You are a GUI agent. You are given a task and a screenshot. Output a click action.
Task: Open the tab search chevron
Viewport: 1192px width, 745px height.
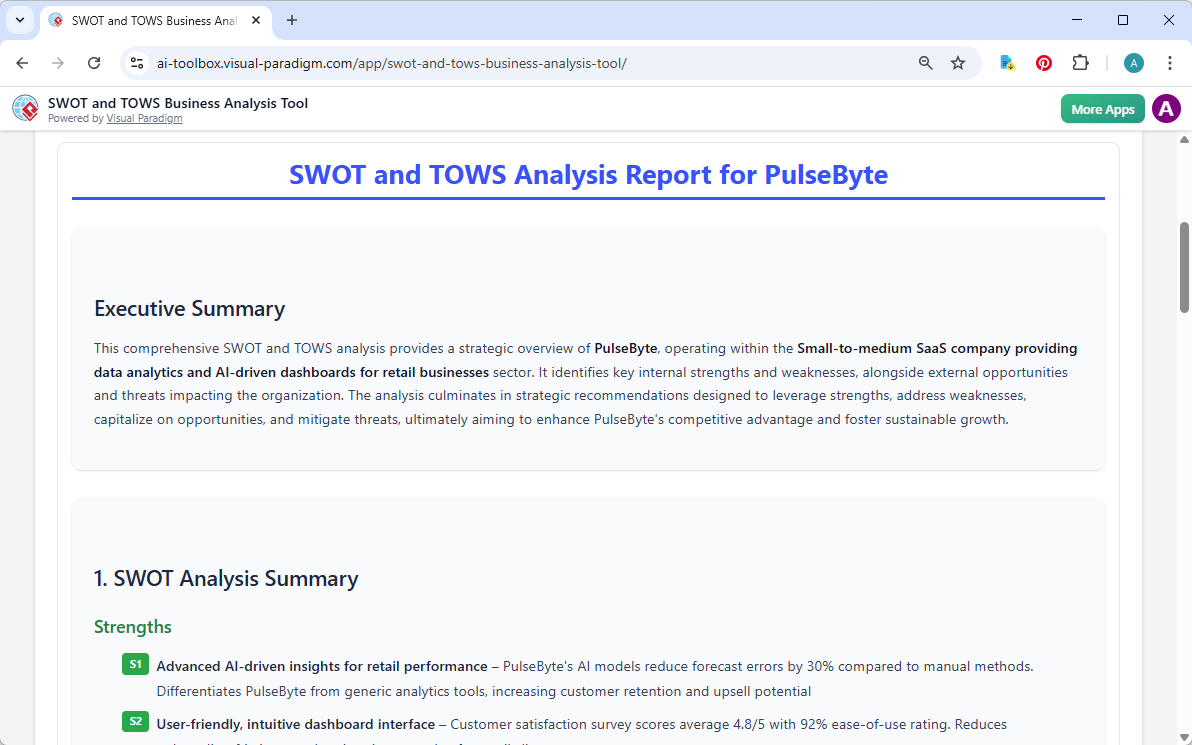coord(19,20)
